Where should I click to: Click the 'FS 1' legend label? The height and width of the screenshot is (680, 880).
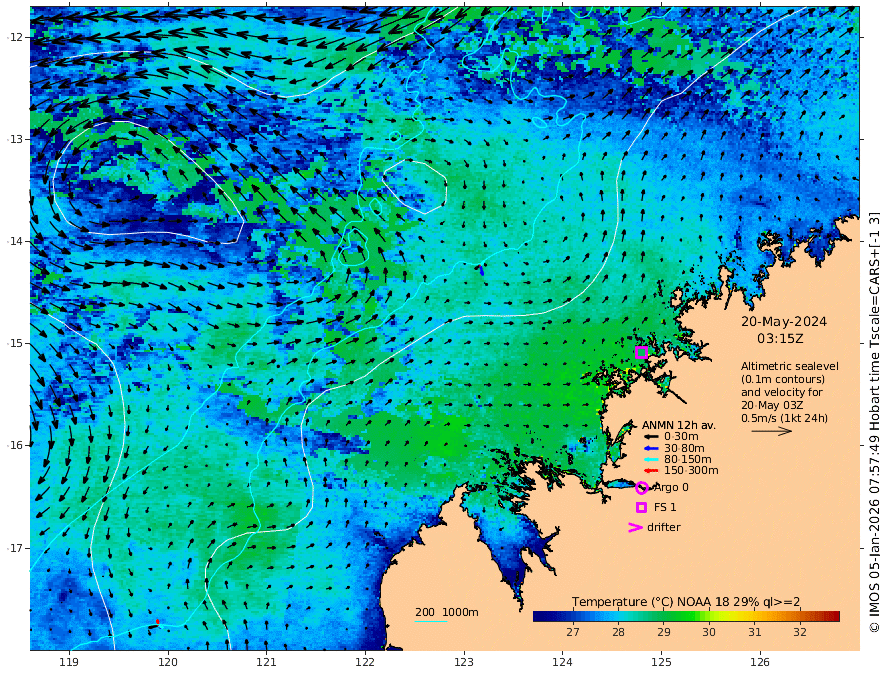point(665,507)
